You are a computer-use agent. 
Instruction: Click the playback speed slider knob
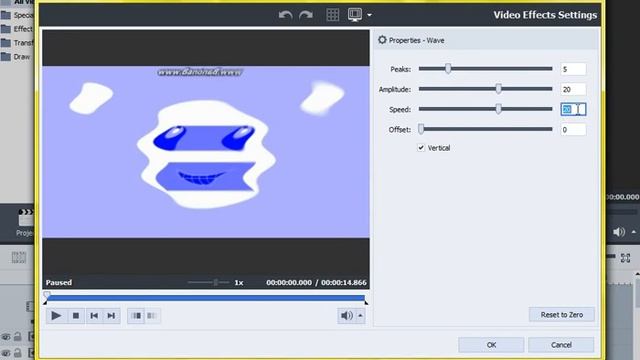coord(216,282)
